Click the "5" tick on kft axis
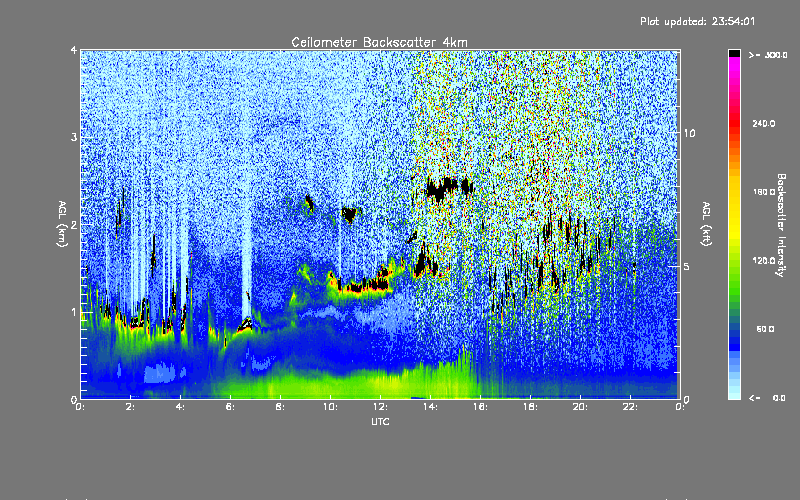Viewport: 800px width, 500px height. [687, 266]
